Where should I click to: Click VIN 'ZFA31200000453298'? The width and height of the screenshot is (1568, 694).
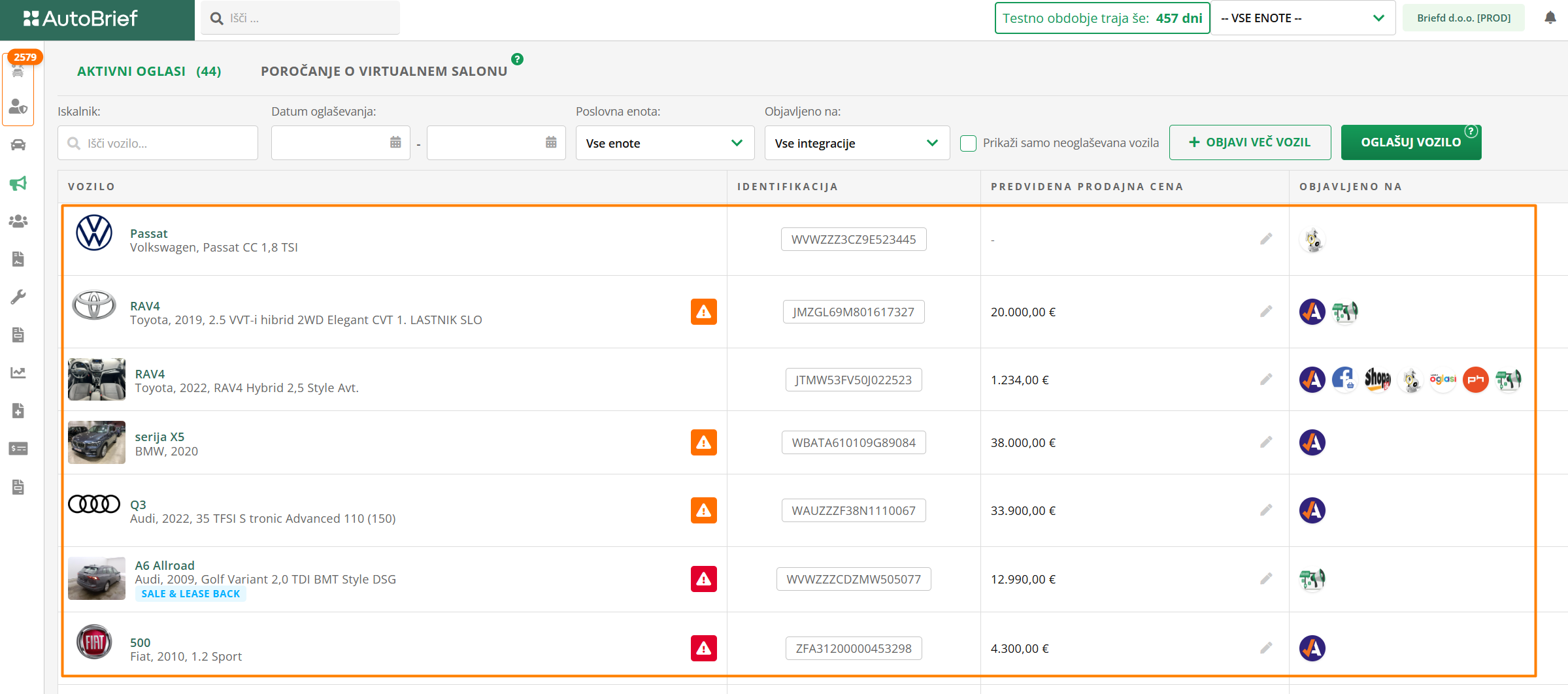point(854,648)
